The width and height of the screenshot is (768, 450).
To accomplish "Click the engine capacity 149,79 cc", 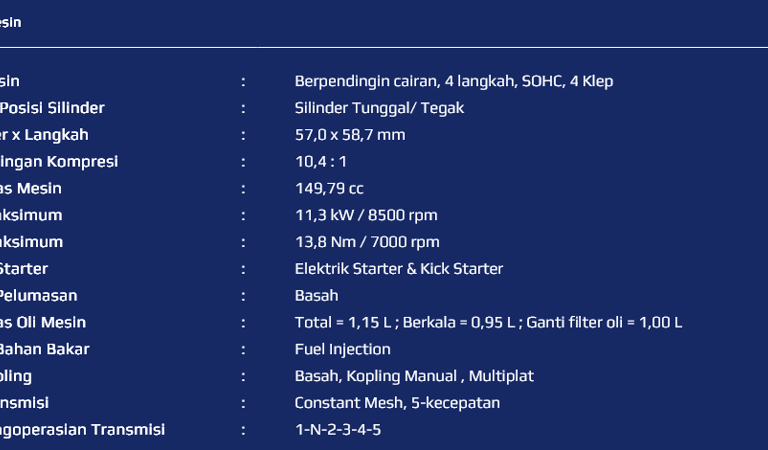I will pyautogui.click(x=329, y=189).
